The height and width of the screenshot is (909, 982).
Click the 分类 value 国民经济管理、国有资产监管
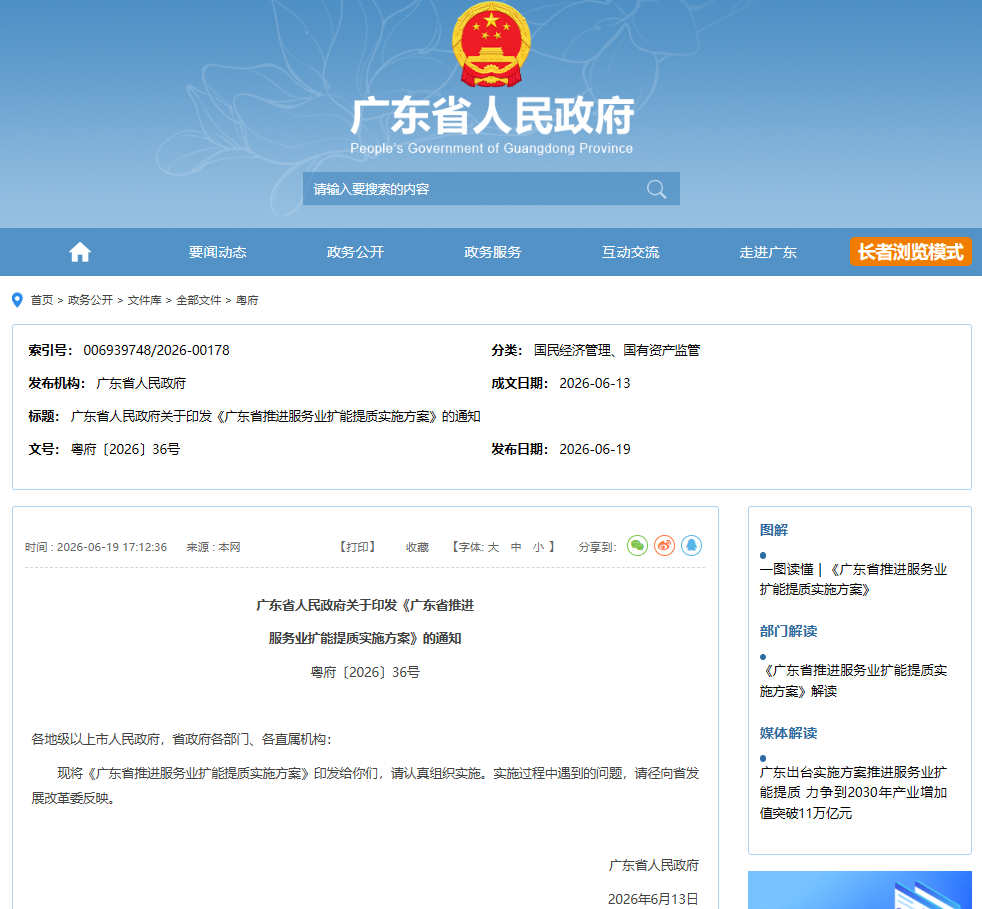pyautogui.click(x=617, y=350)
